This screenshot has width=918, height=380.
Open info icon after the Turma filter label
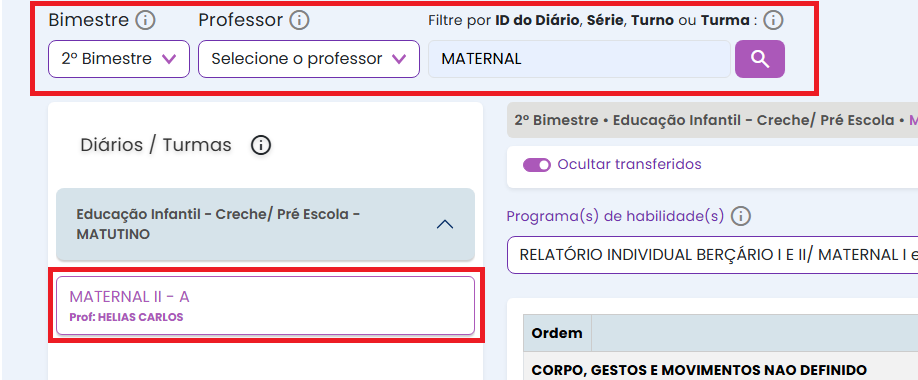(773, 20)
